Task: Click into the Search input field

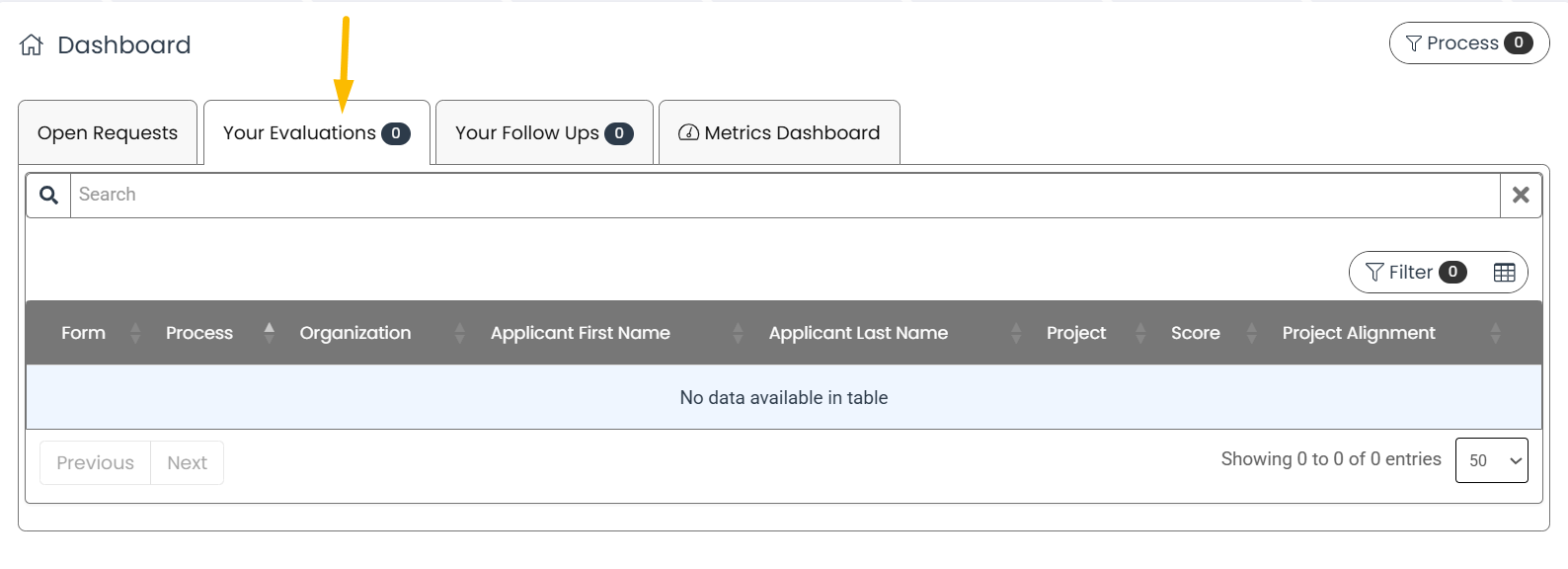Action: tap(785, 196)
